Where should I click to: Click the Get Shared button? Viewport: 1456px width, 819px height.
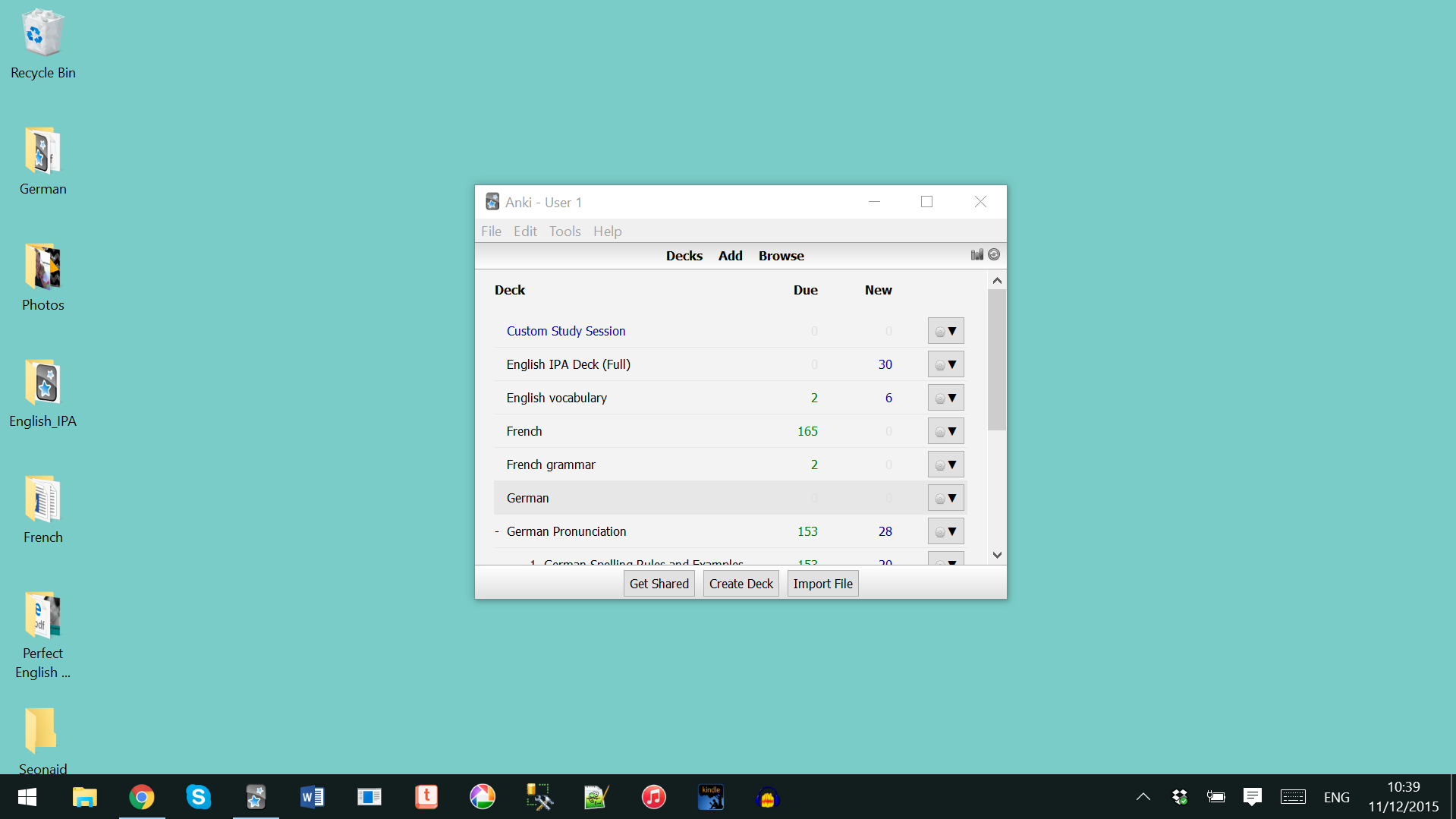pos(659,584)
